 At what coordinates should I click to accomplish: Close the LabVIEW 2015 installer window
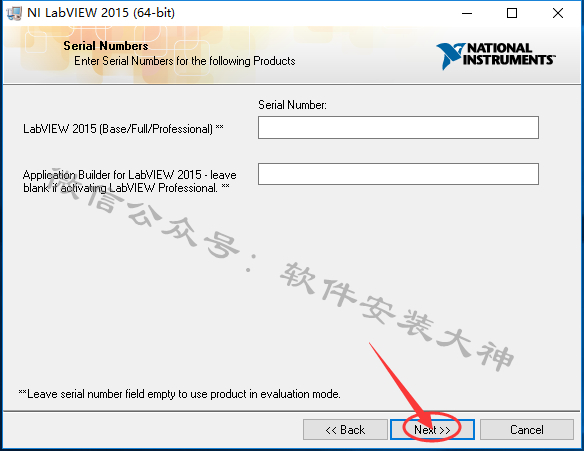coord(558,13)
